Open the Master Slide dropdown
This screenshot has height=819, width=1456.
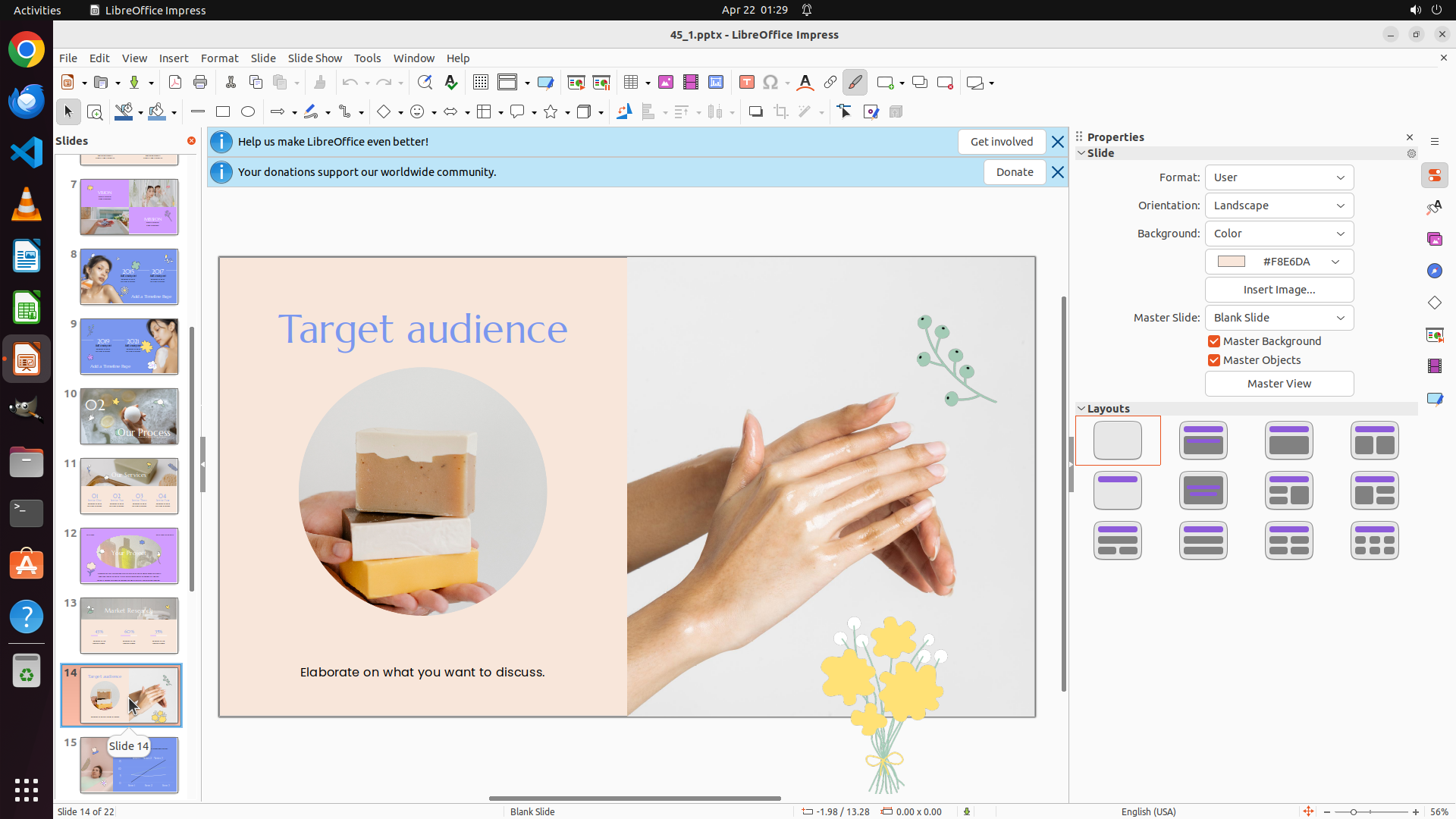1279,318
